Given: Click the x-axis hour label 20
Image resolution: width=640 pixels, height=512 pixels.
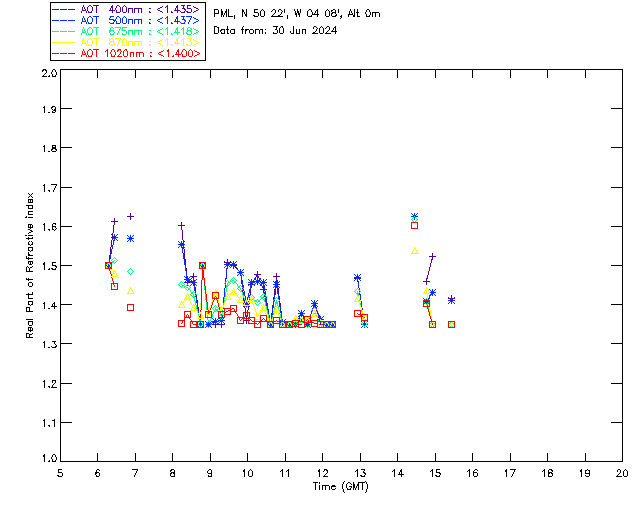Looking at the screenshot, I should 622,473.
